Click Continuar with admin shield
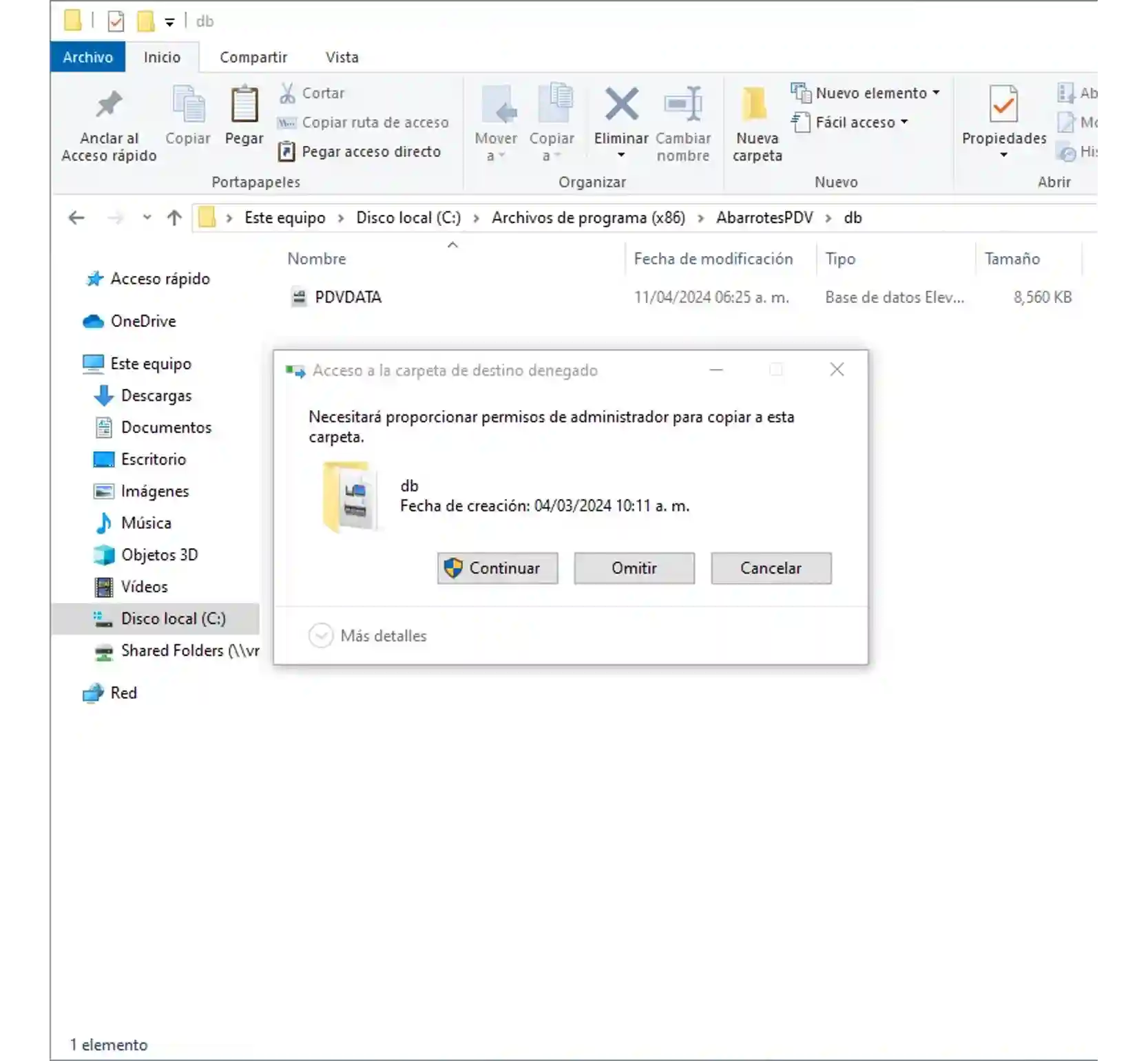Viewport: 1148px width, 1061px height. coord(497,568)
